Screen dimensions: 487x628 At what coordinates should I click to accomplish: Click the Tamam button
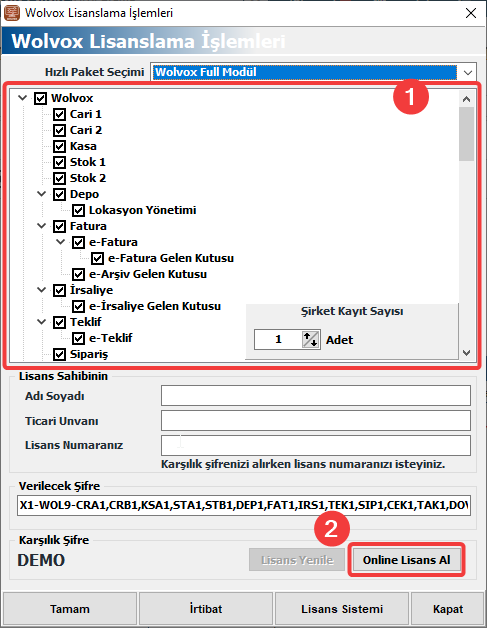(x=70, y=609)
